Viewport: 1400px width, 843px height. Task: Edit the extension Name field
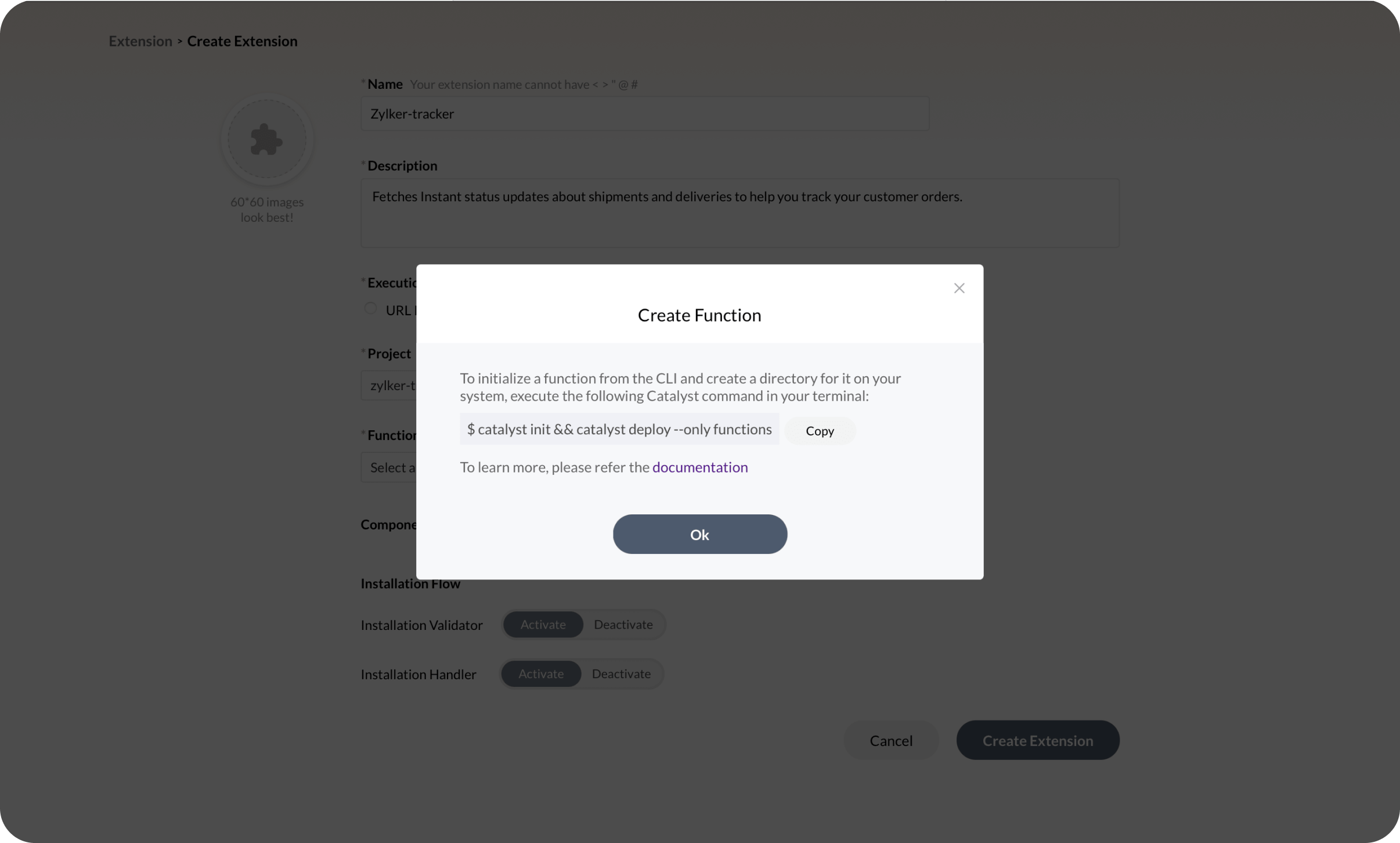[x=644, y=114]
